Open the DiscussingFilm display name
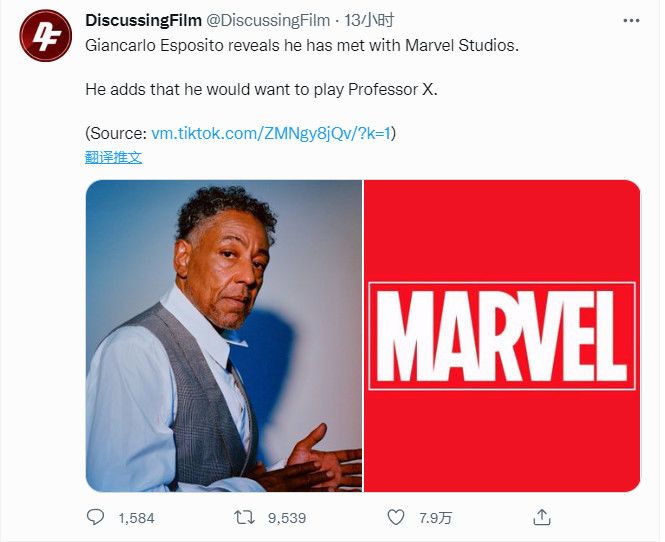 coord(144,21)
